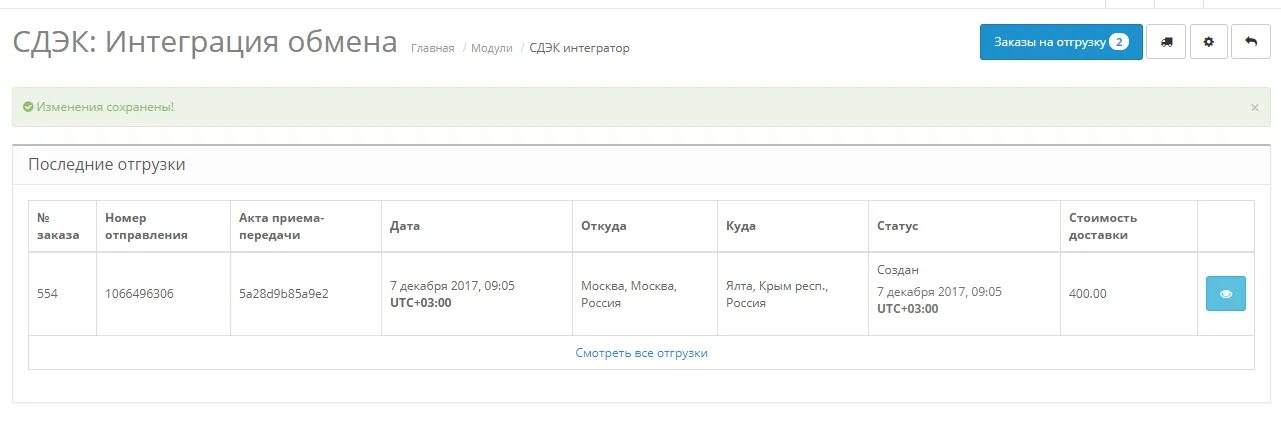Viewport: 1281px width, 442px height.
Task: Click delivery cost 400.00
Action: pos(1088,294)
